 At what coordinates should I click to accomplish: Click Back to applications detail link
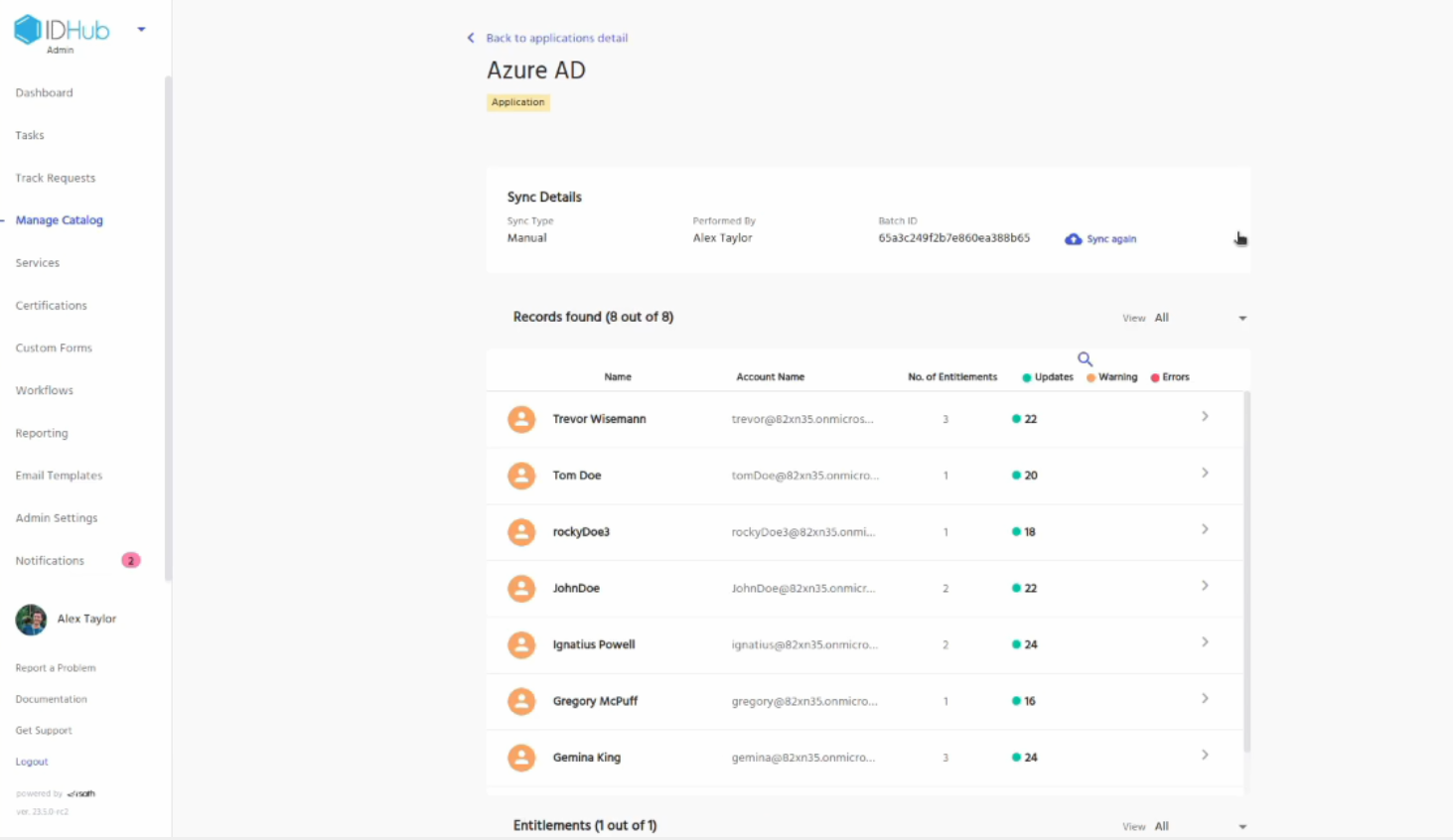point(556,38)
